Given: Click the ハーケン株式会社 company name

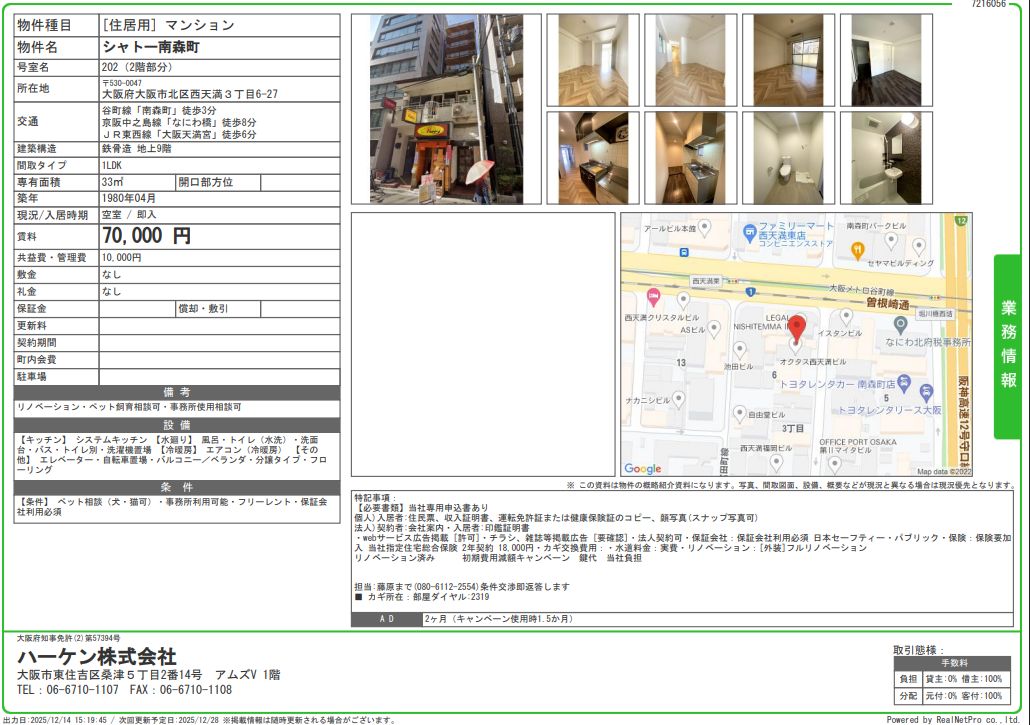Looking at the screenshot, I should coord(97,657).
